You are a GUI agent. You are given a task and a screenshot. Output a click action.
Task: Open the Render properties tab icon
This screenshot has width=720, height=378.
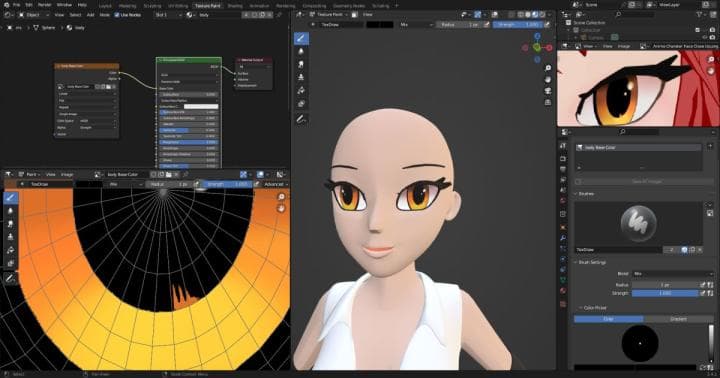(x=563, y=158)
